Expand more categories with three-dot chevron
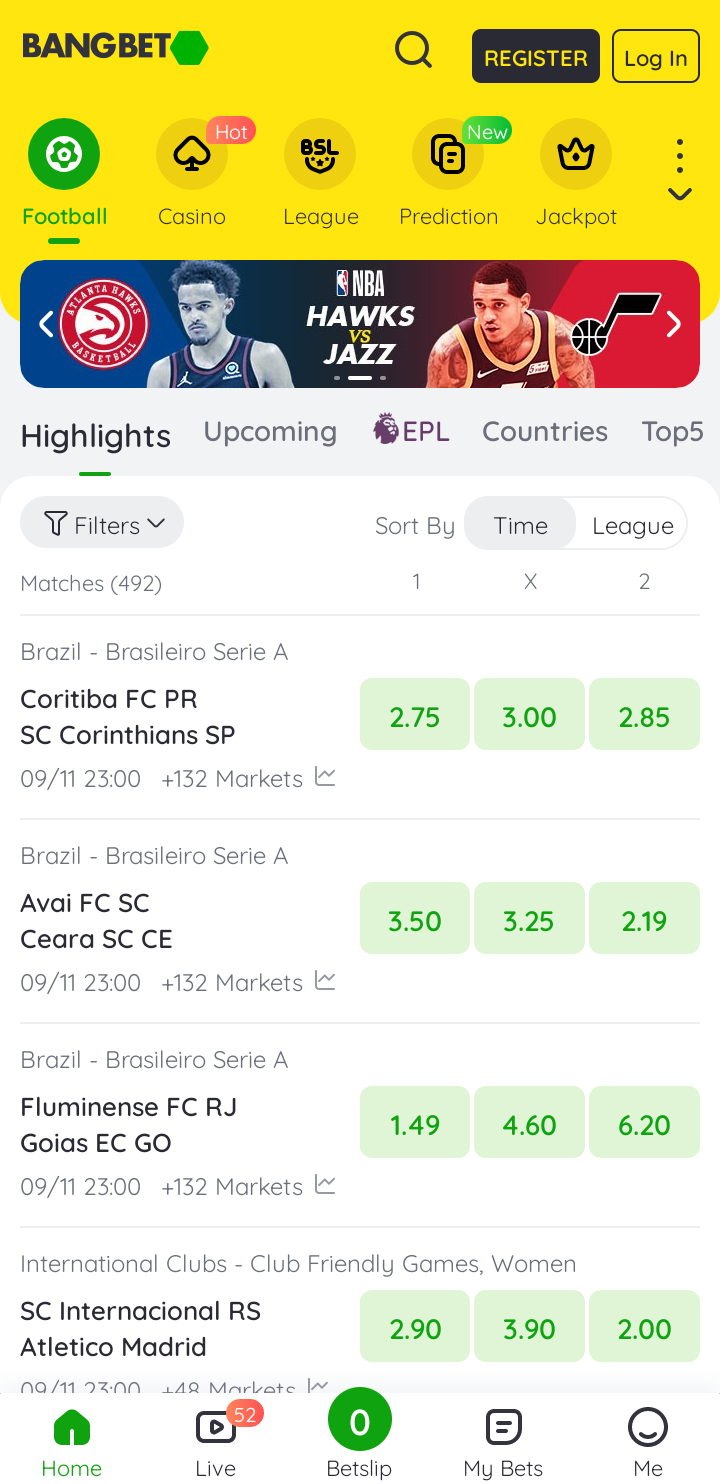 click(680, 172)
